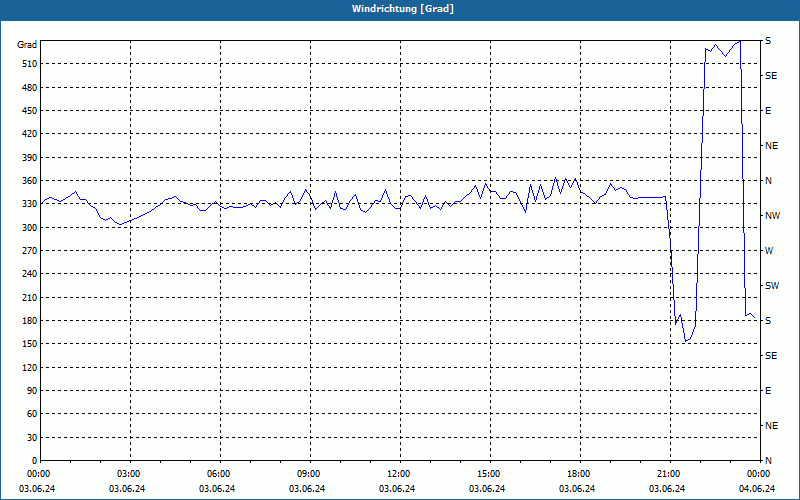Select the SW compass label on the right axis
This screenshot has height=500, width=800.
pos(772,286)
